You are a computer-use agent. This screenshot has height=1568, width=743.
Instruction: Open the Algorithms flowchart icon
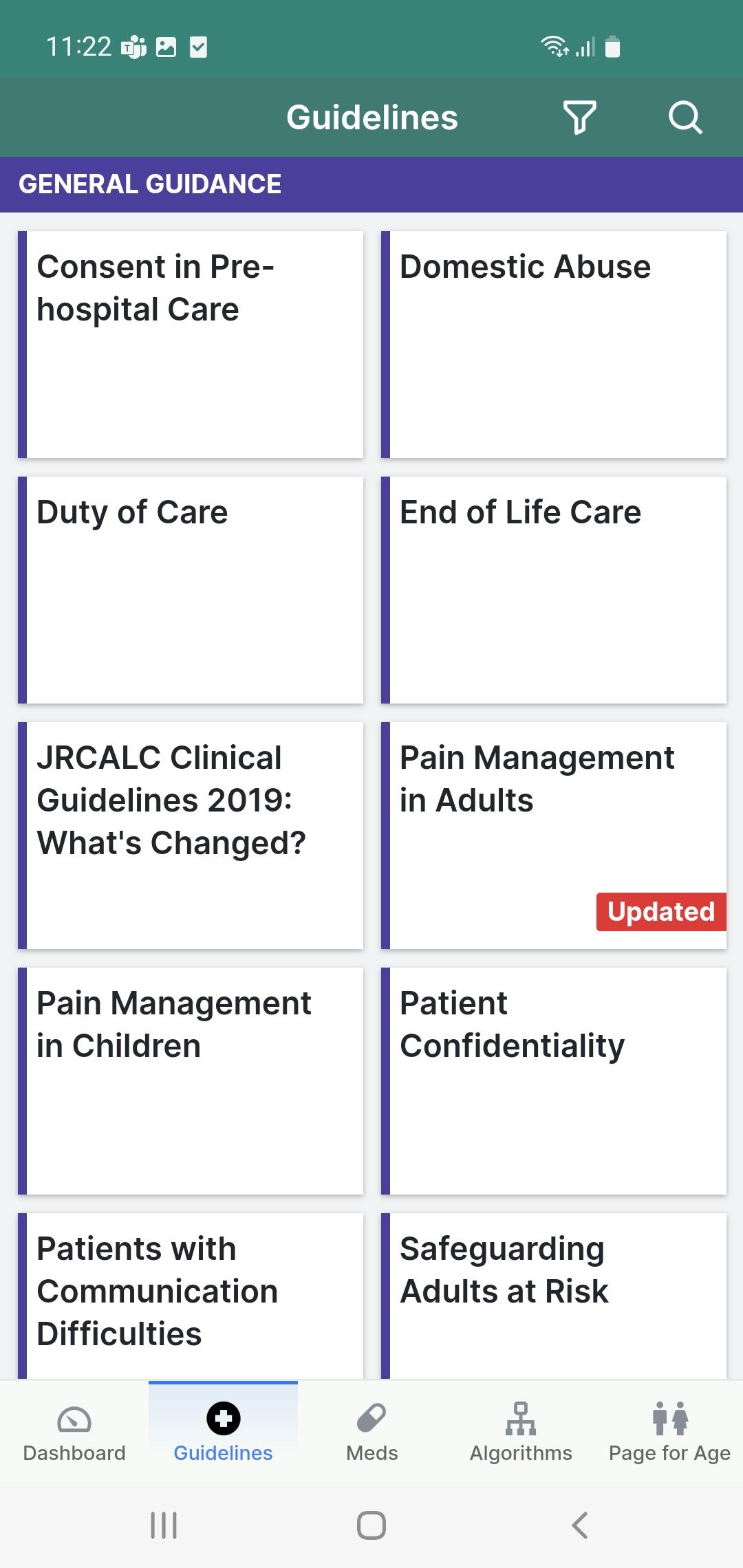[521, 1418]
